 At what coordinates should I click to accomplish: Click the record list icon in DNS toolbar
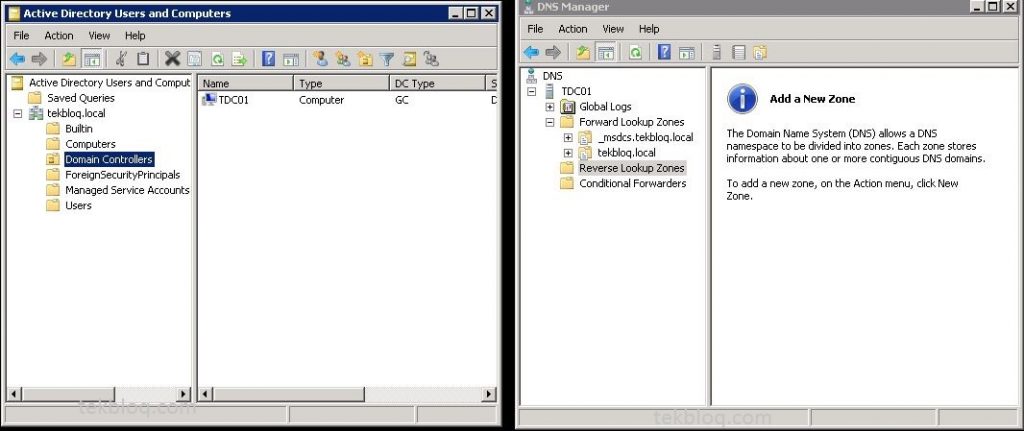pos(738,52)
